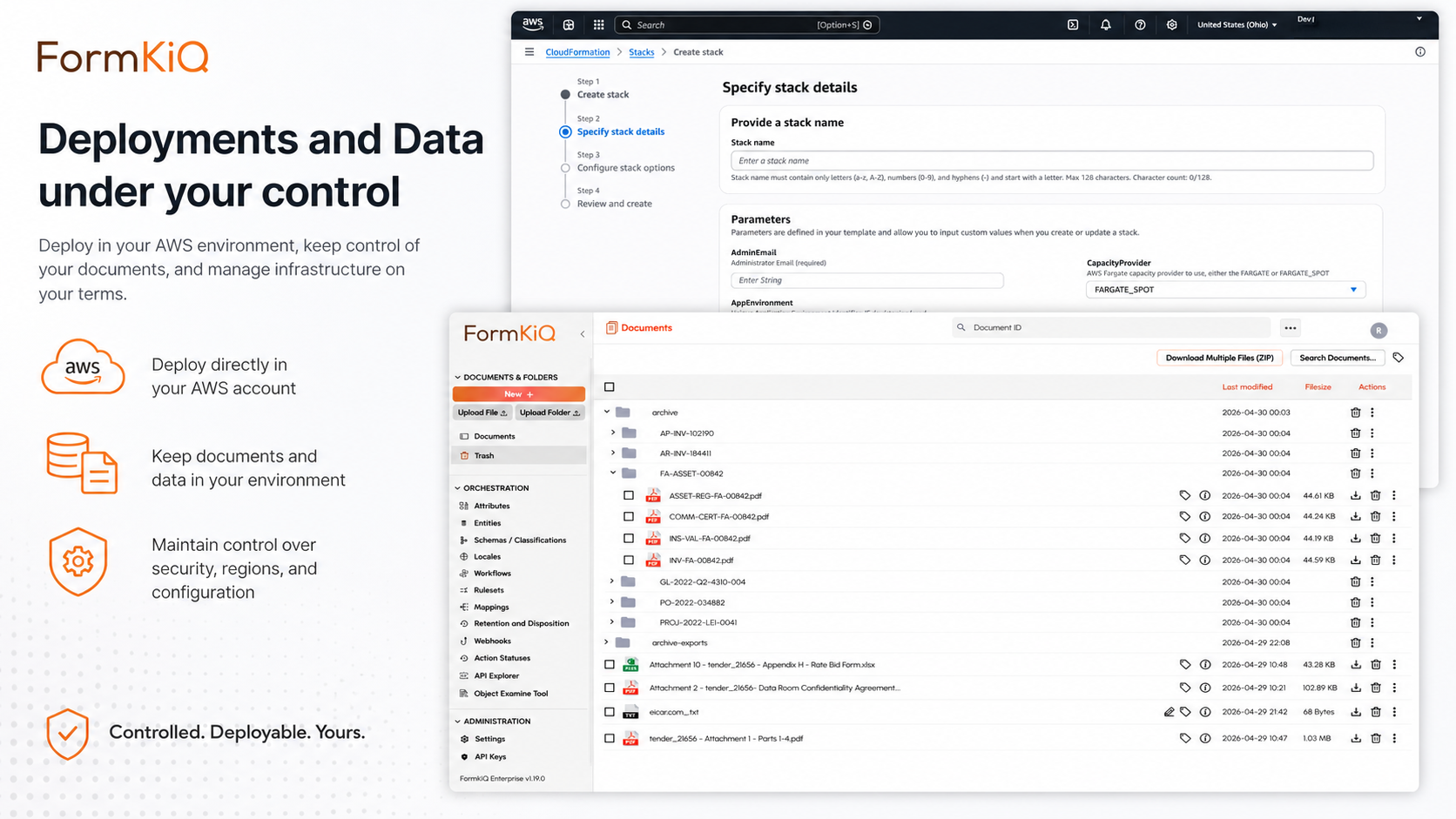
Task: Edit eicar.com_.txt with pencil icon
Action: tap(1169, 712)
